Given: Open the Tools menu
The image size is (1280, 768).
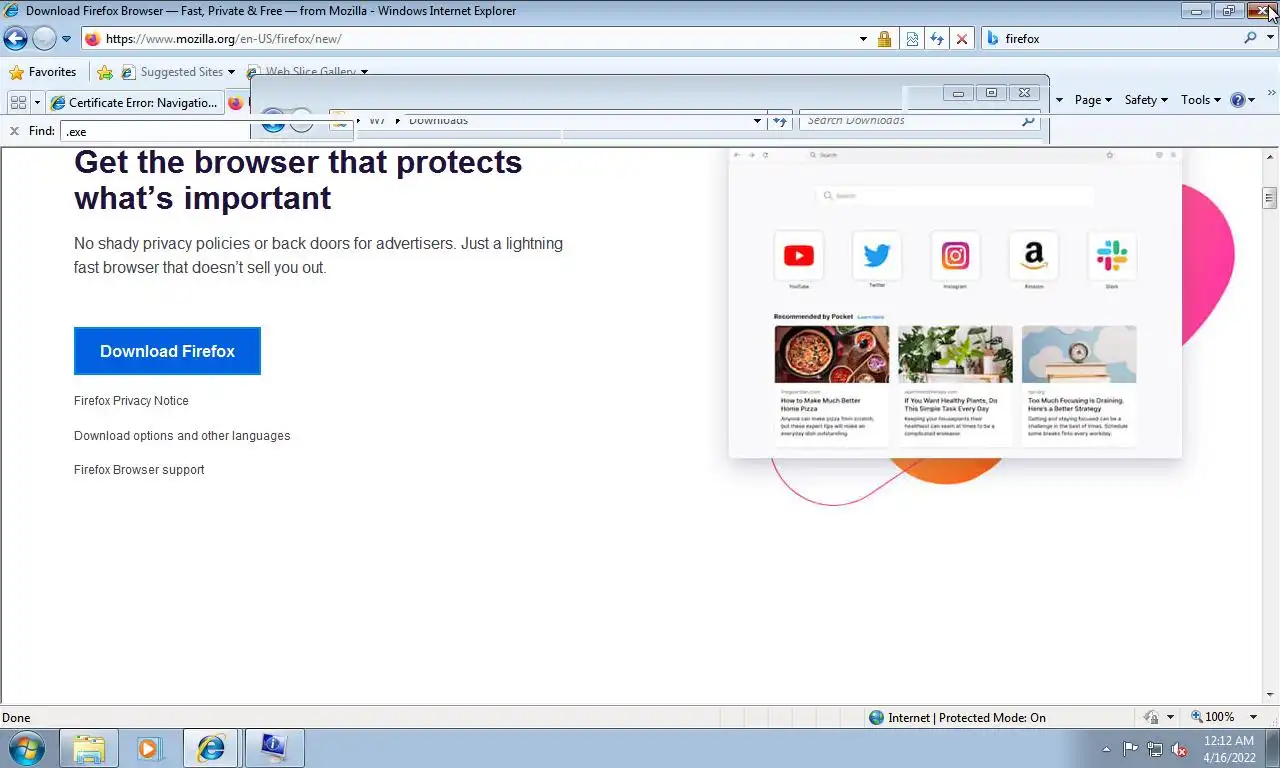Looking at the screenshot, I should pos(1201,100).
